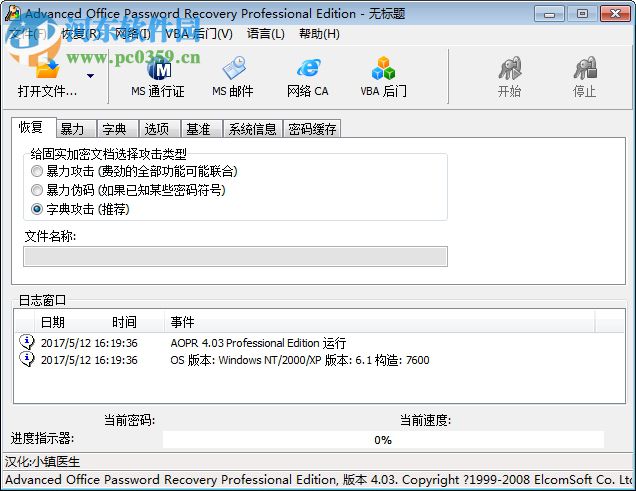
Task: Select log entry AOPR 4.03 Professional Edition 运行
Action: 258,343
